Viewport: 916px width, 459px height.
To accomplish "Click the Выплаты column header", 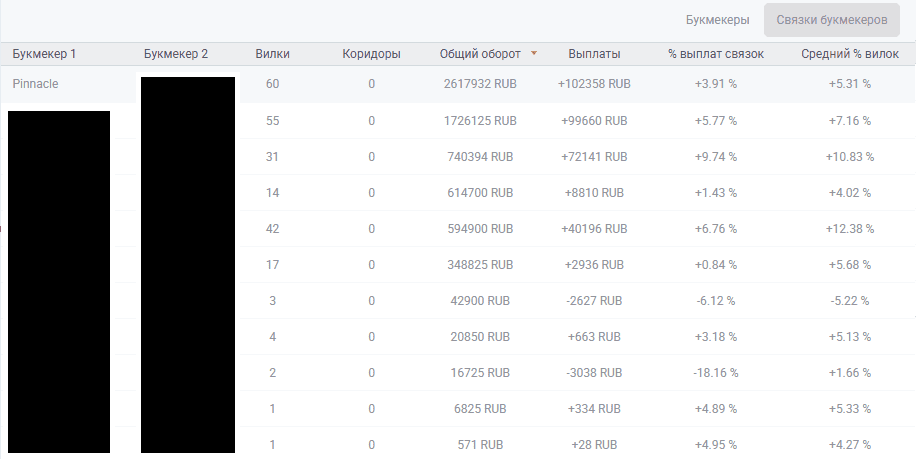I will 594,54.
